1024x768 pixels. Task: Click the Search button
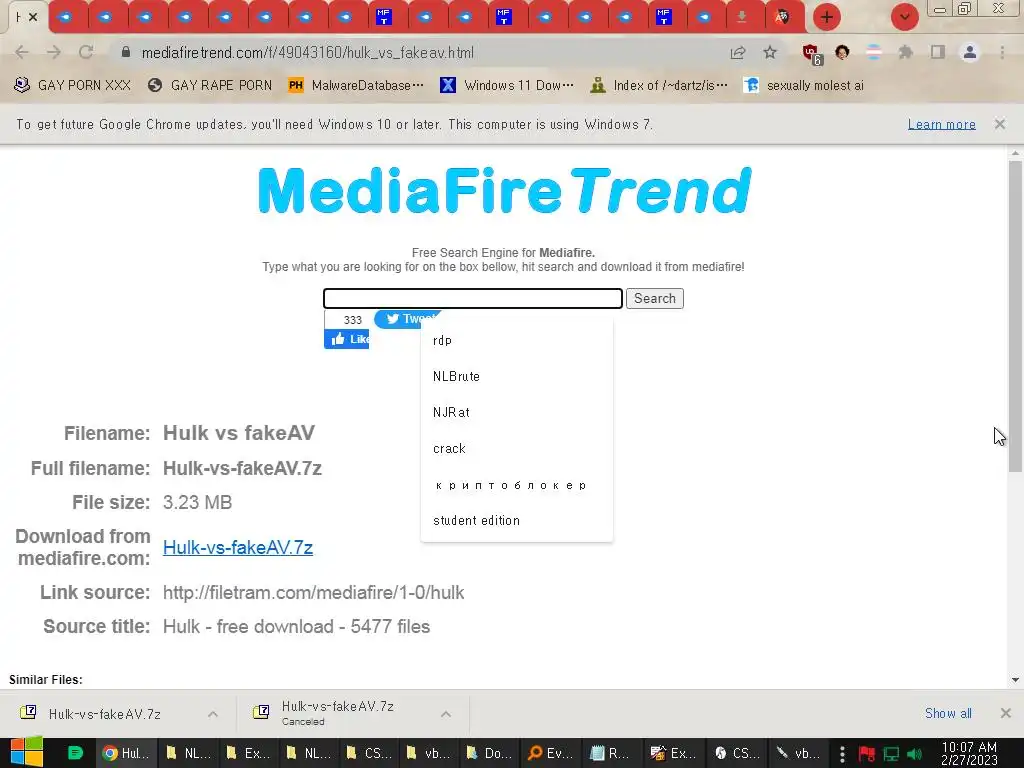pos(654,298)
